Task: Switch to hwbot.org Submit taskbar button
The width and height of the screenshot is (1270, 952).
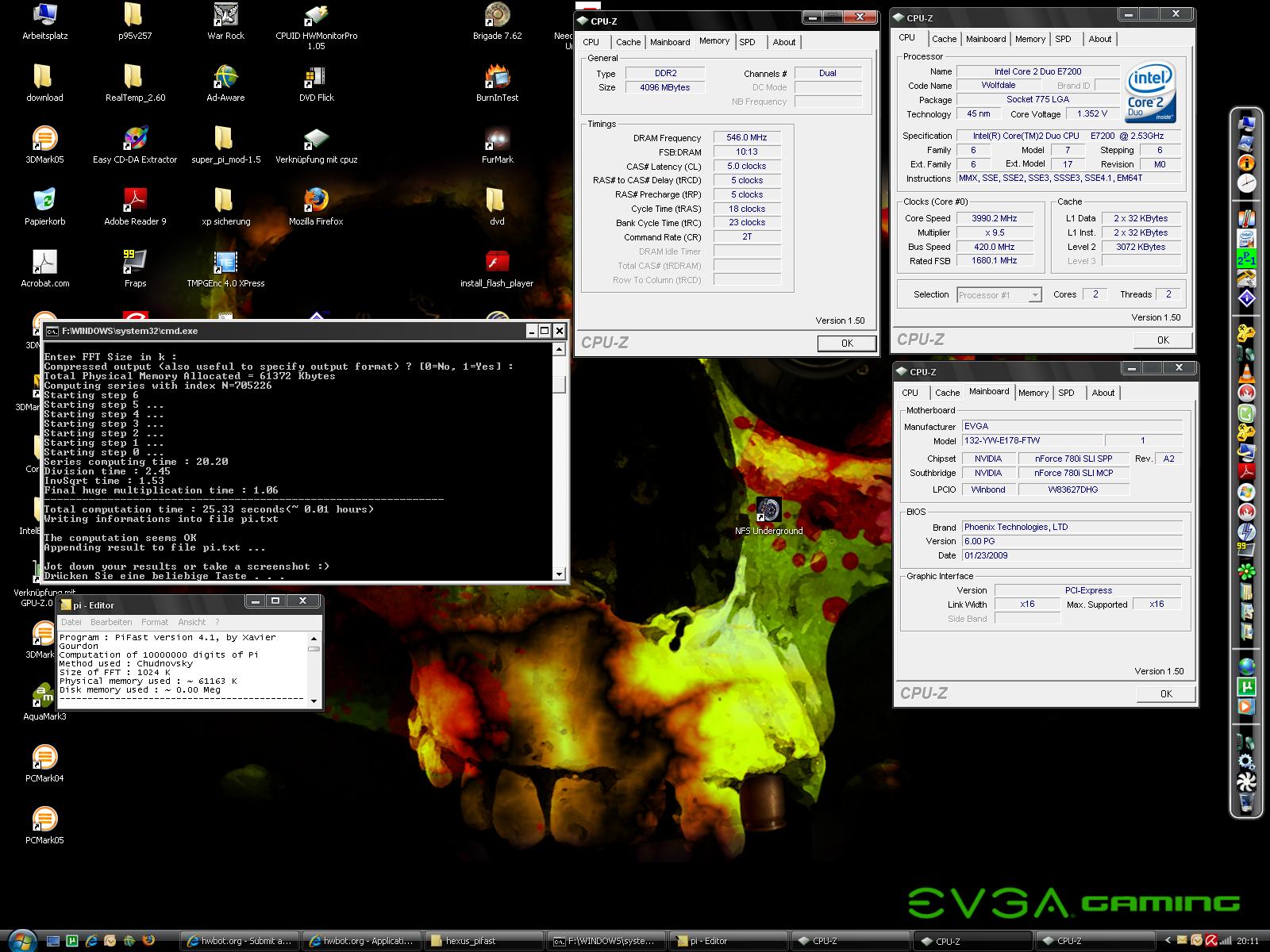Action: click(x=240, y=941)
